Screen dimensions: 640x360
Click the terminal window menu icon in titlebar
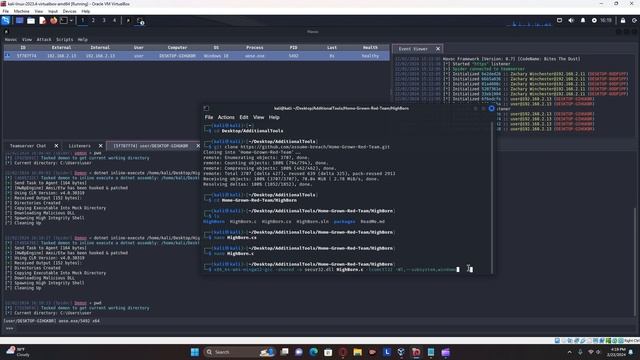coord(206,108)
